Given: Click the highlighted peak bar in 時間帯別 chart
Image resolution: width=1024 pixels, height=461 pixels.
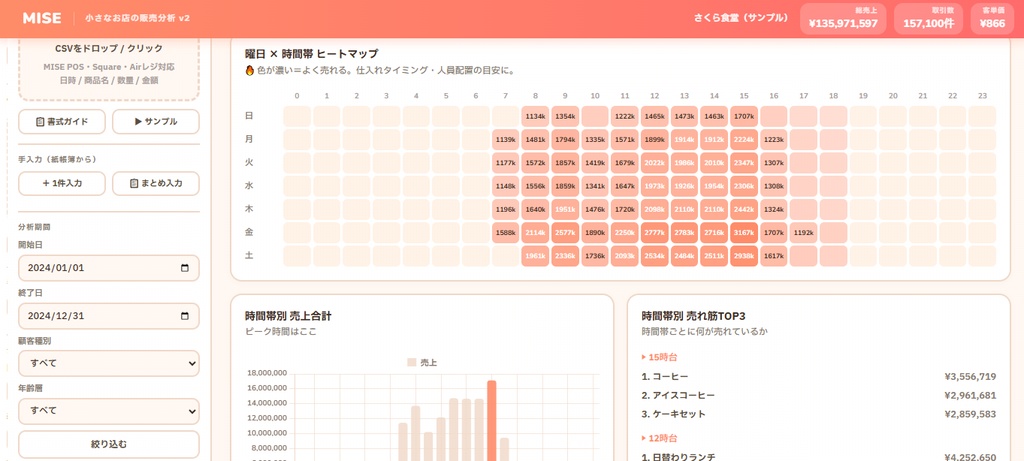Looking at the screenshot, I should pyautogui.click(x=492, y=421).
